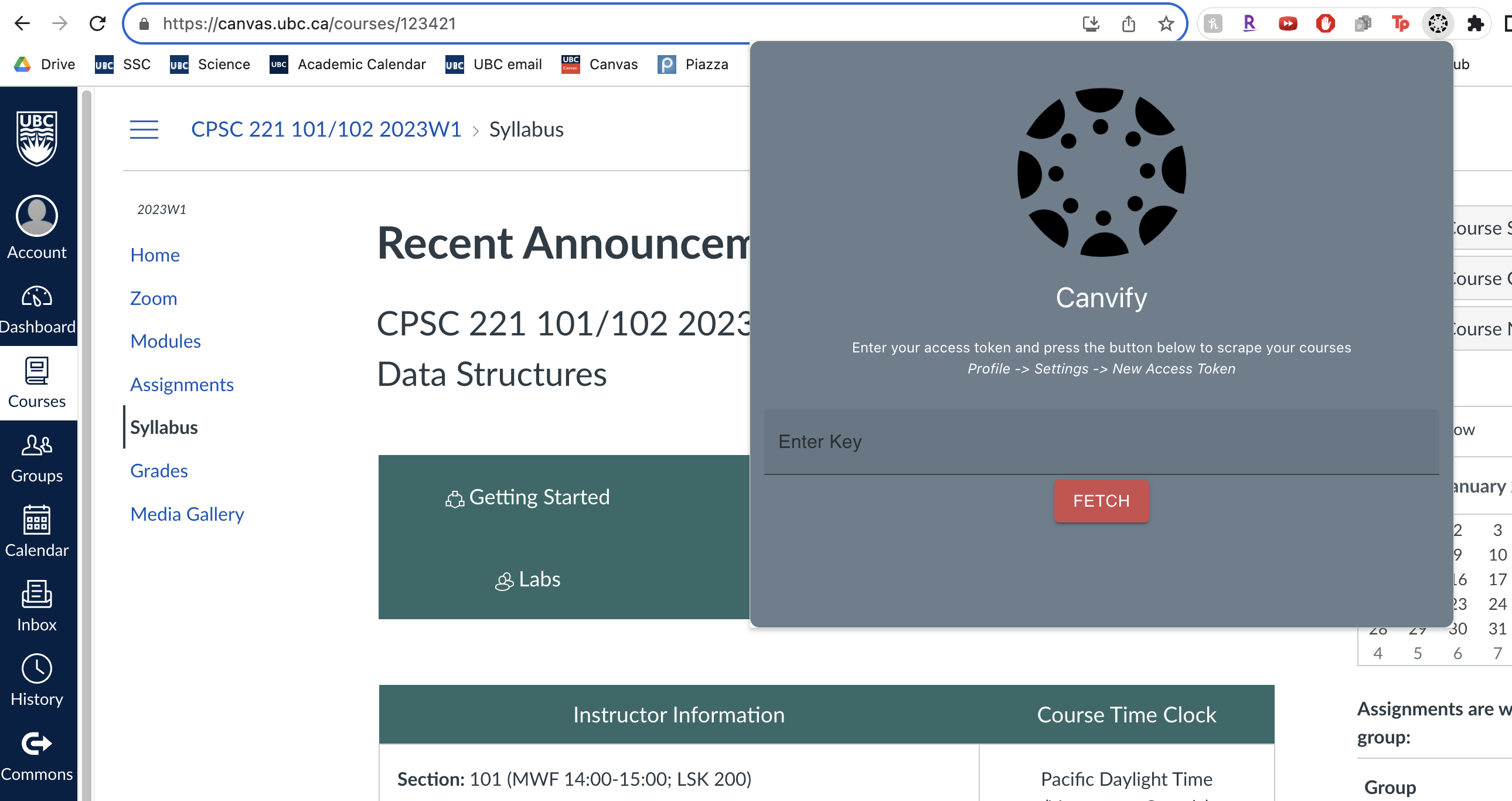Open the Extensions puzzle piece menu
Image resolution: width=1512 pixels, height=801 pixels.
pos(1475,23)
